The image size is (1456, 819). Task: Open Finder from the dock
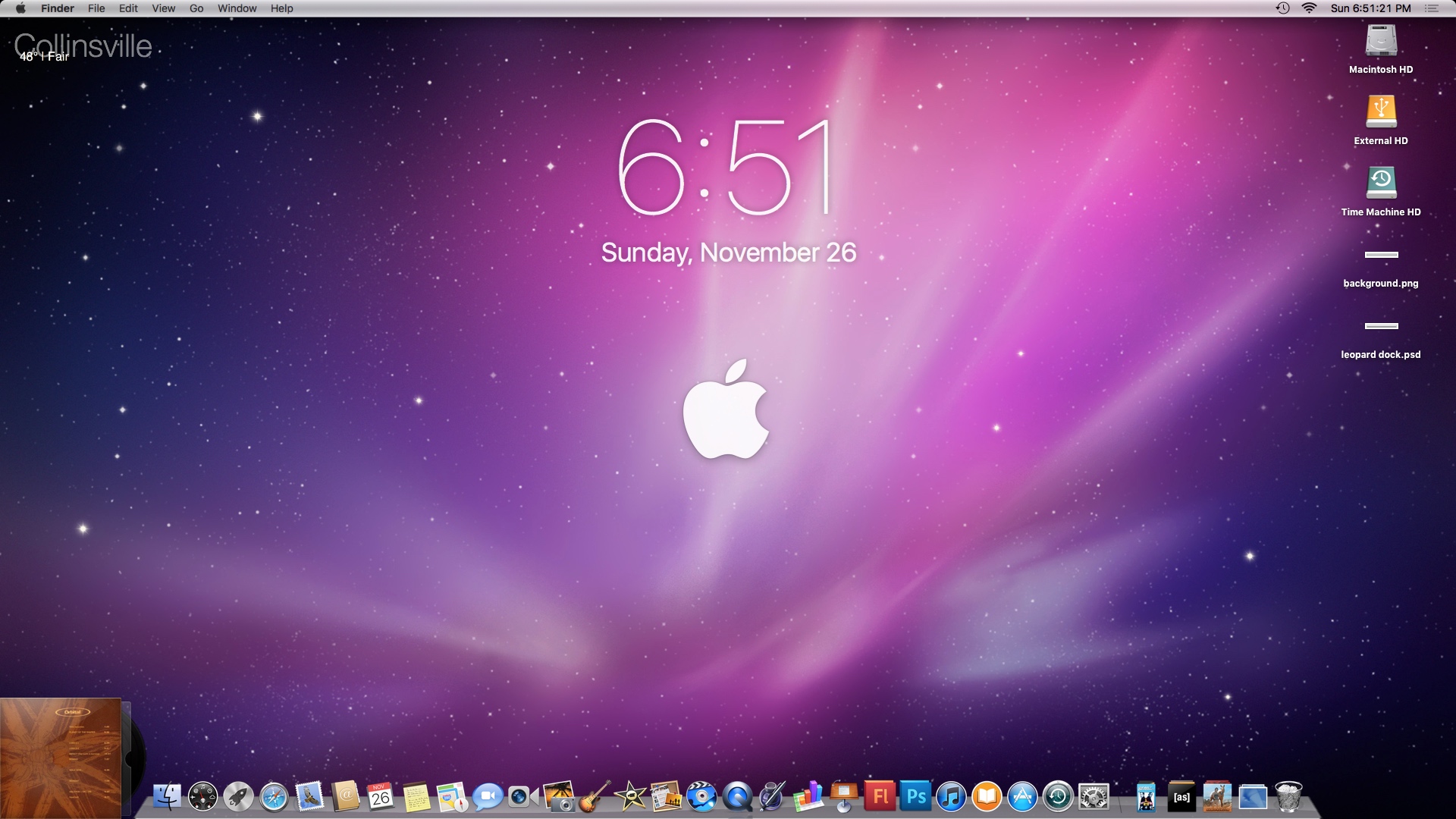point(167,797)
